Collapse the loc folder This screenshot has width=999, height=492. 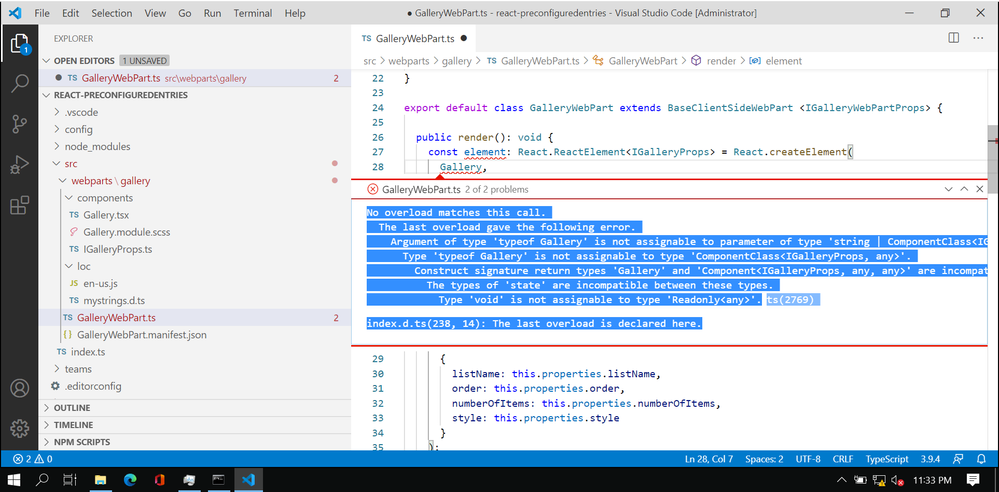pyautogui.click(x=194, y=266)
